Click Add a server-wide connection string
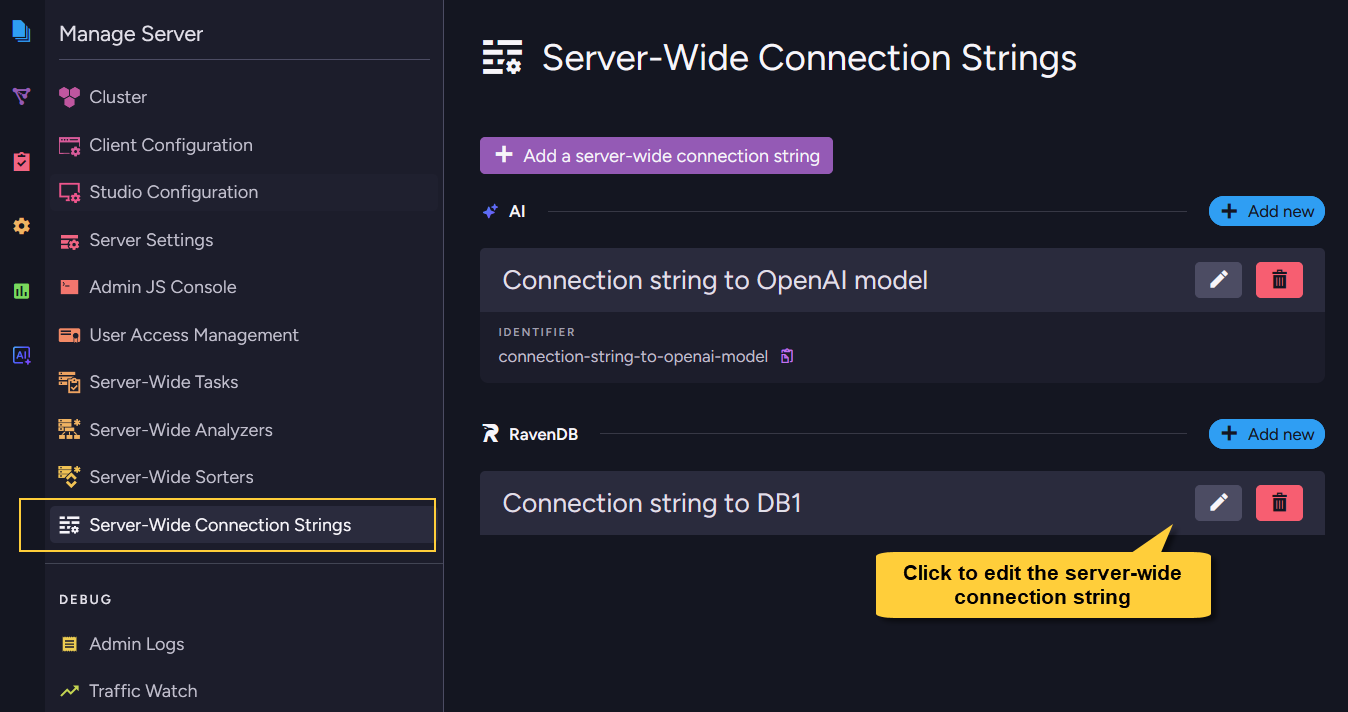1348x712 pixels. [656, 156]
